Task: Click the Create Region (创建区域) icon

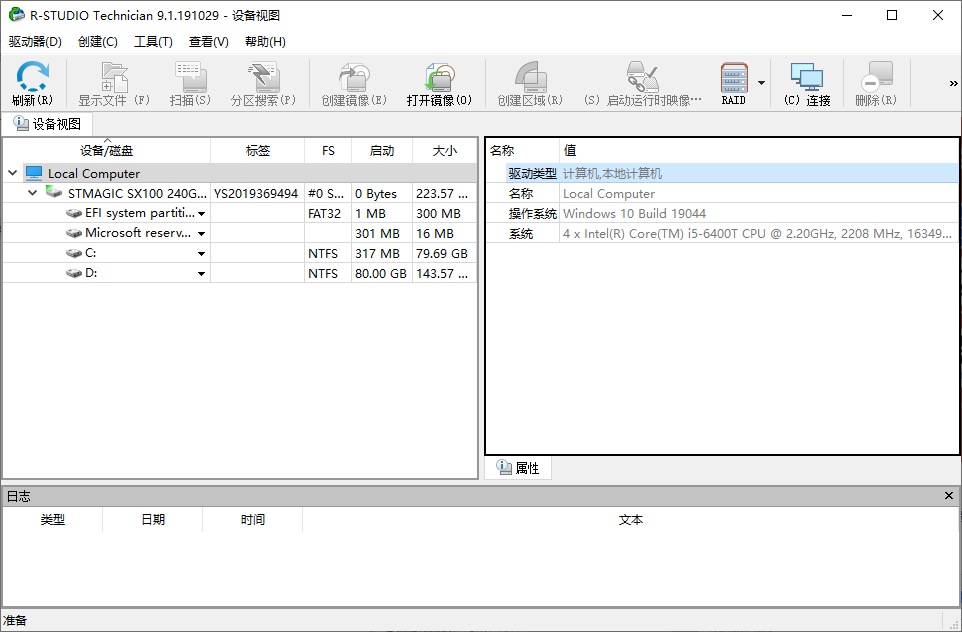Action: pyautogui.click(x=530, y=77)
